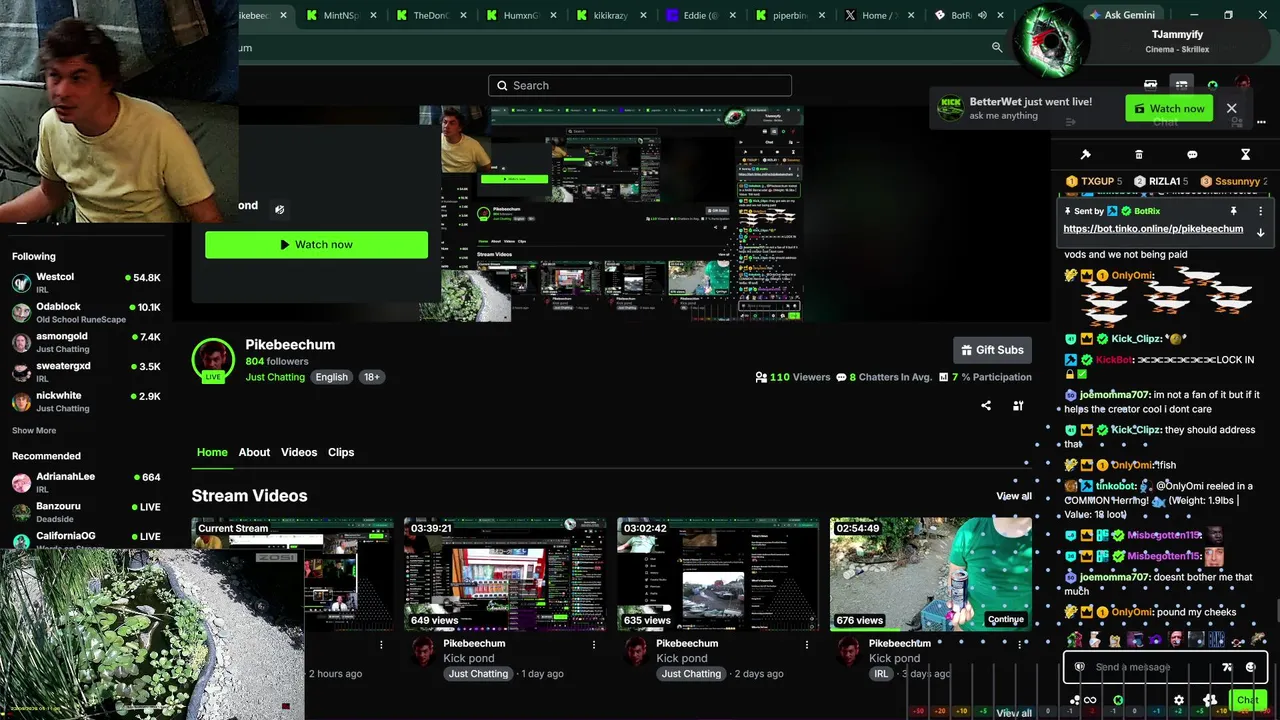Click the search magnifier icon in address bar
The image size is (1280, 720).
(x=997, y=47)
